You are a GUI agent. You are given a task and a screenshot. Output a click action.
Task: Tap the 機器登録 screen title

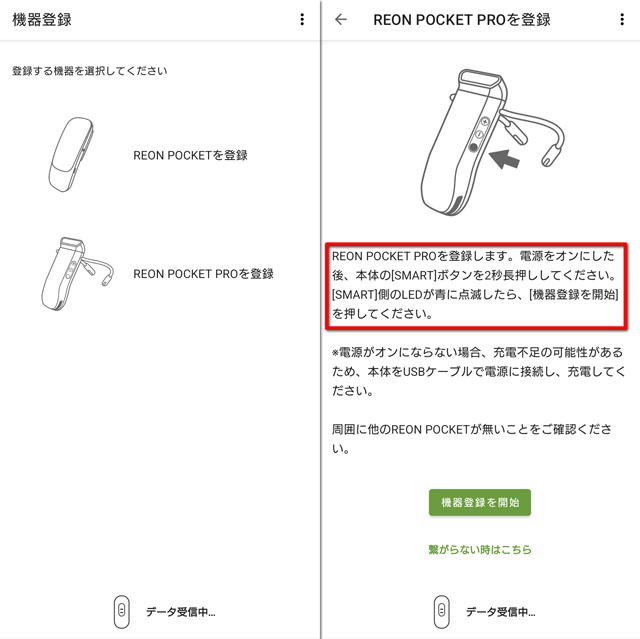tap(42, 19)
